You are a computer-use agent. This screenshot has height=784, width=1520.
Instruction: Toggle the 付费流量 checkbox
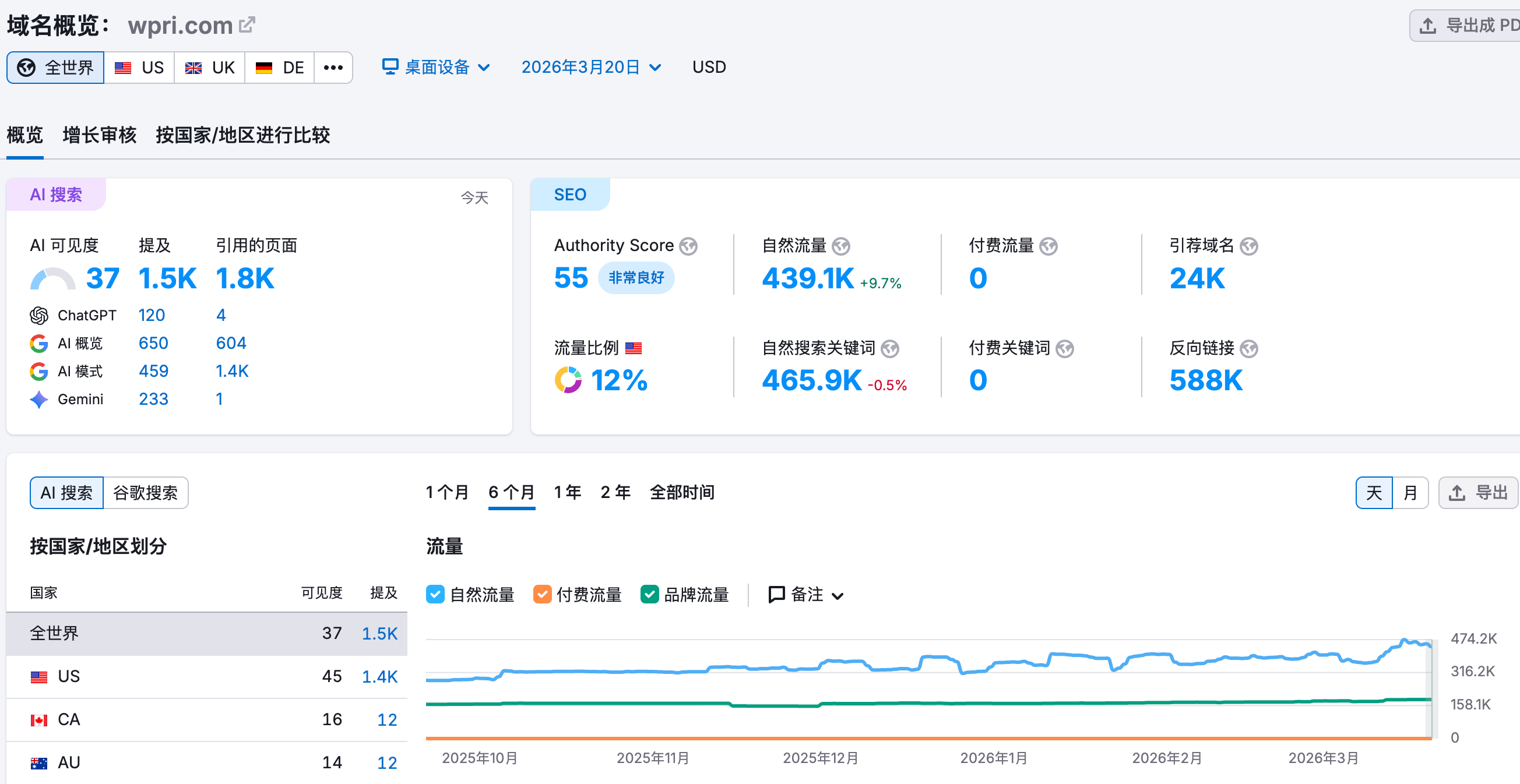coord(541,594)
